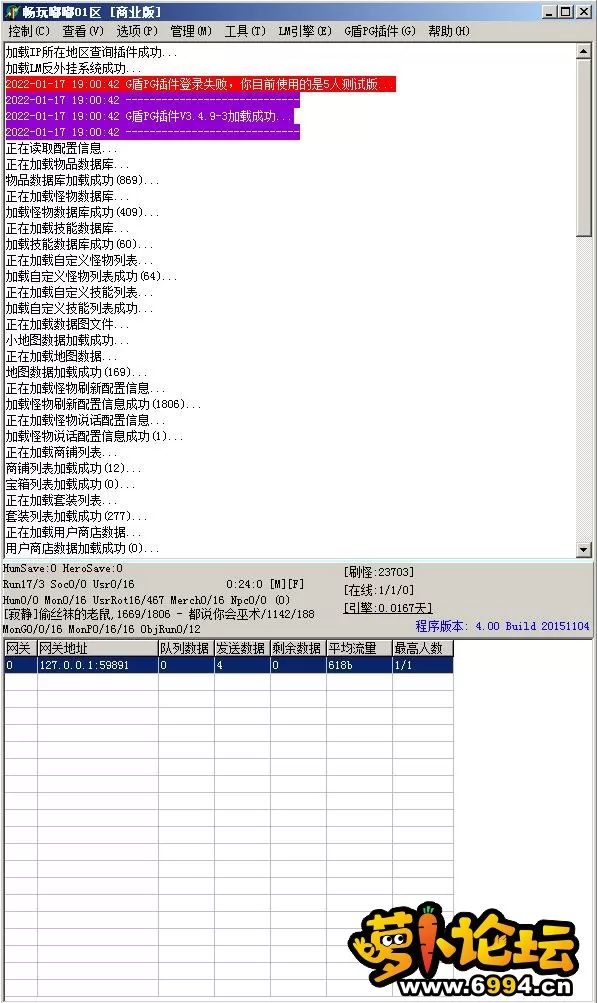Select log line 小地图数据加载成功
597x1003 pixels.
[x=67, y=340]
